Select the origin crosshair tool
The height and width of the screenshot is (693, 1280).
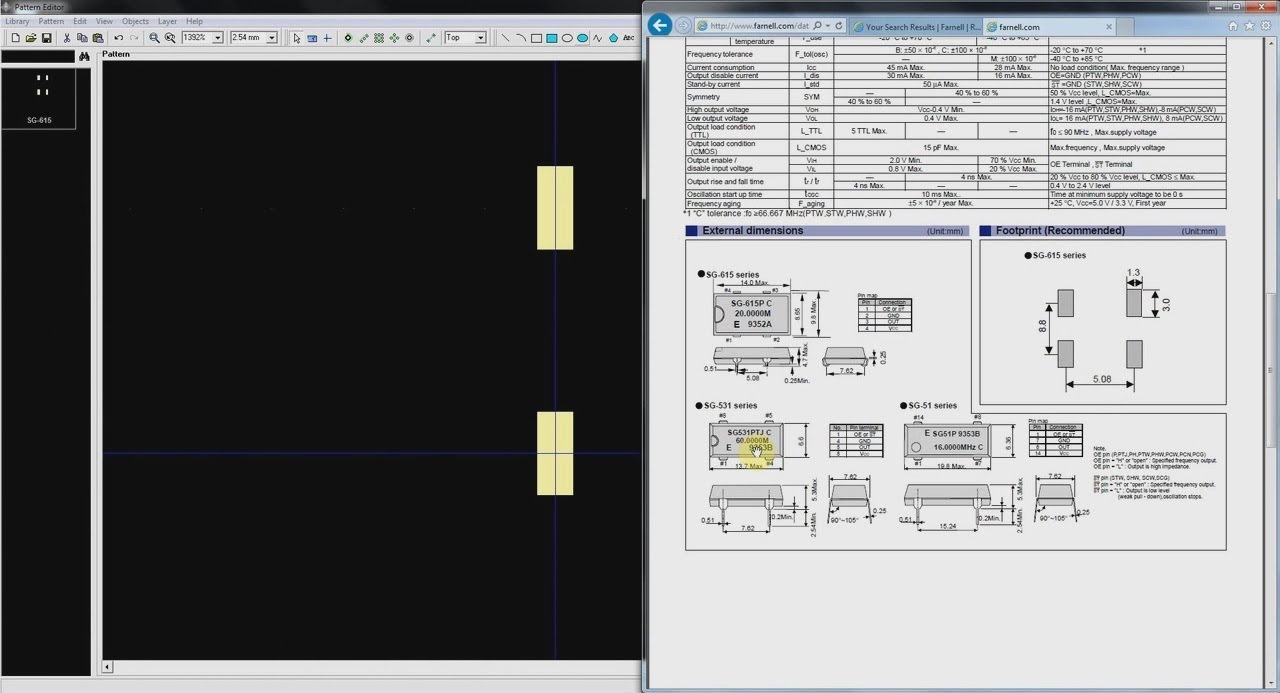point(327,38)
